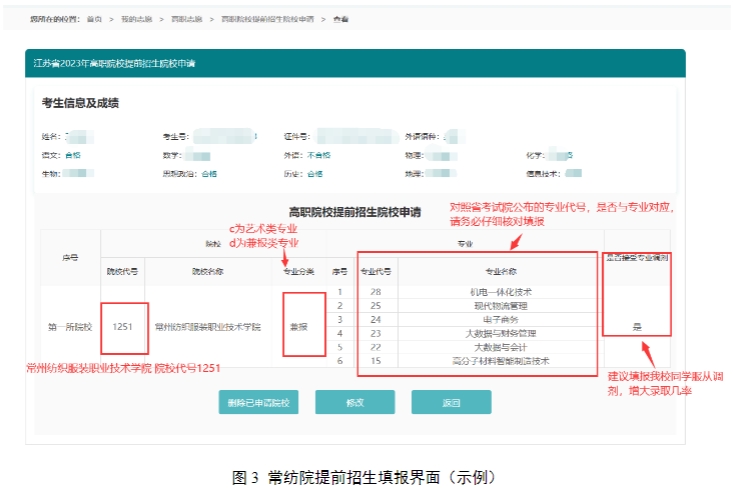Click the 删除已申请院校 button
The height and width of the screenshot is (488, 733).
(259, 402)
